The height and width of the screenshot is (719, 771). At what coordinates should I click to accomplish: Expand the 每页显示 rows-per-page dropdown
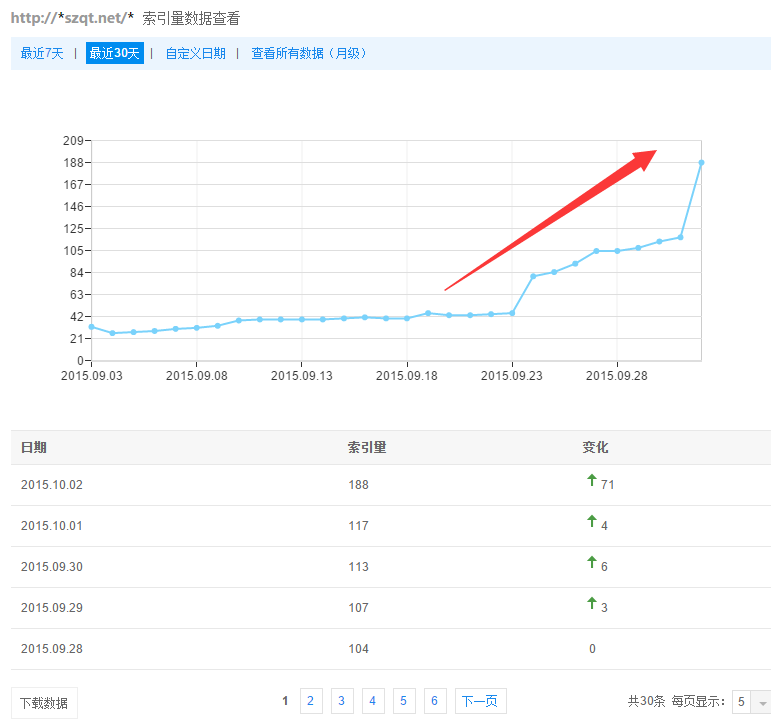pyautogui.click(x=761, y=702)
